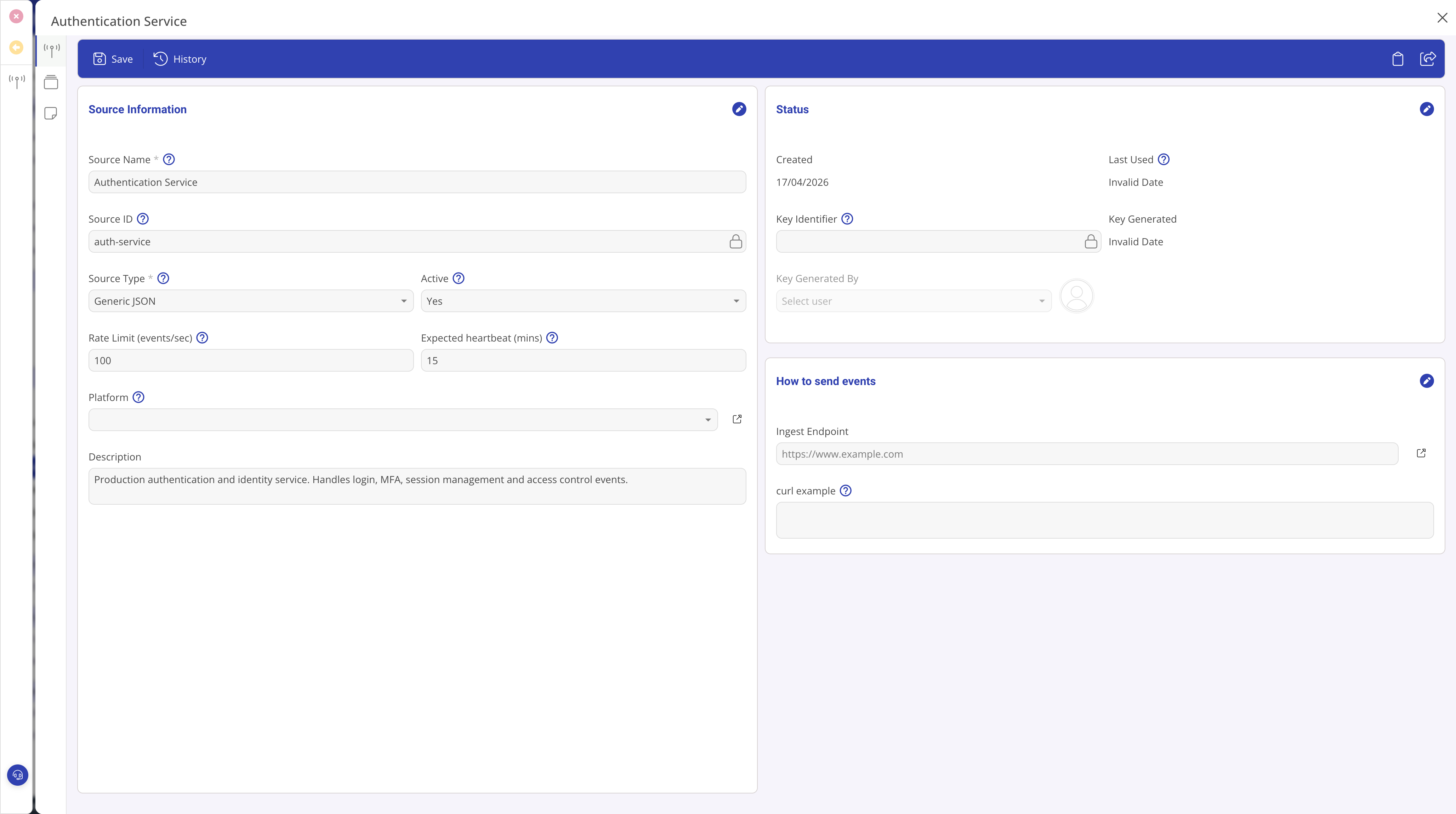1456x814 pixels.
Task: Click the share icon in the top toolbar
Action: pos(1428,58)
